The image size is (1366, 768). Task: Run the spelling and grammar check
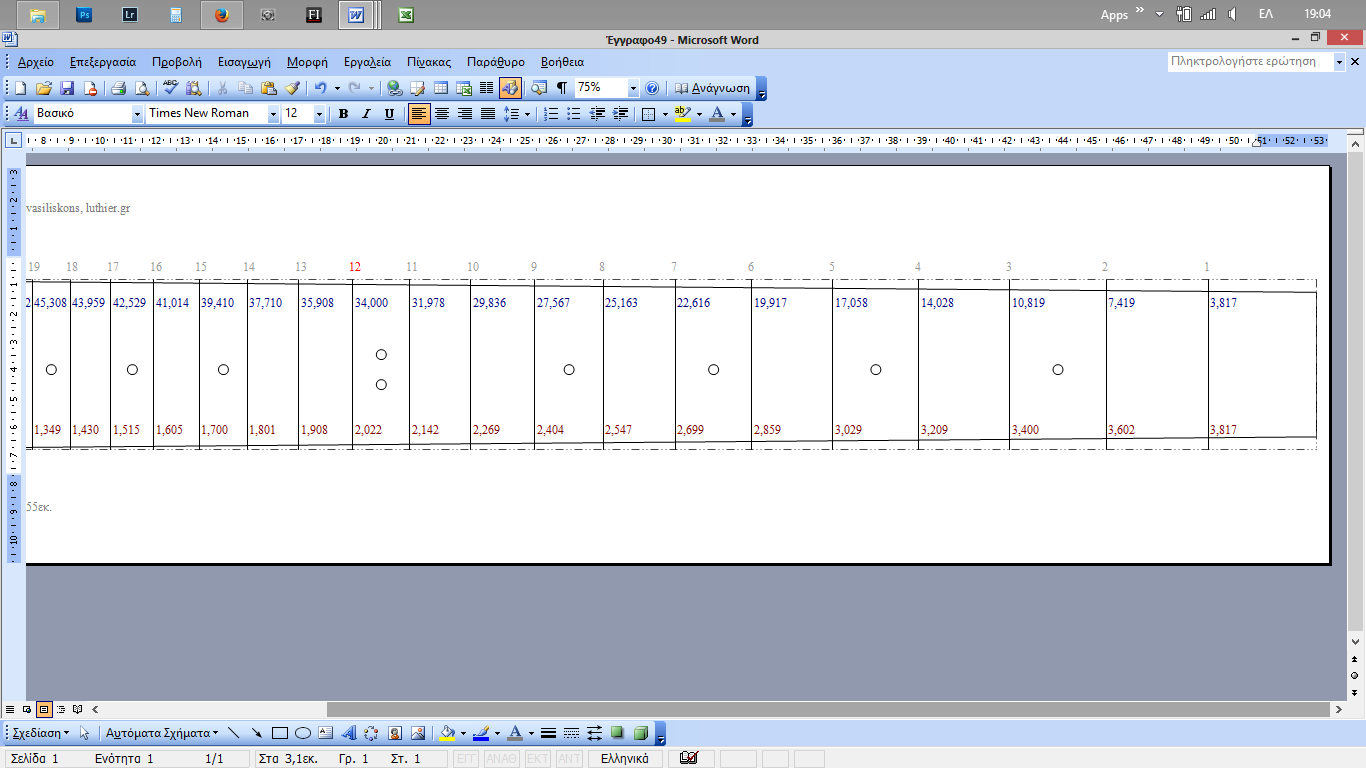coord(170,88)
